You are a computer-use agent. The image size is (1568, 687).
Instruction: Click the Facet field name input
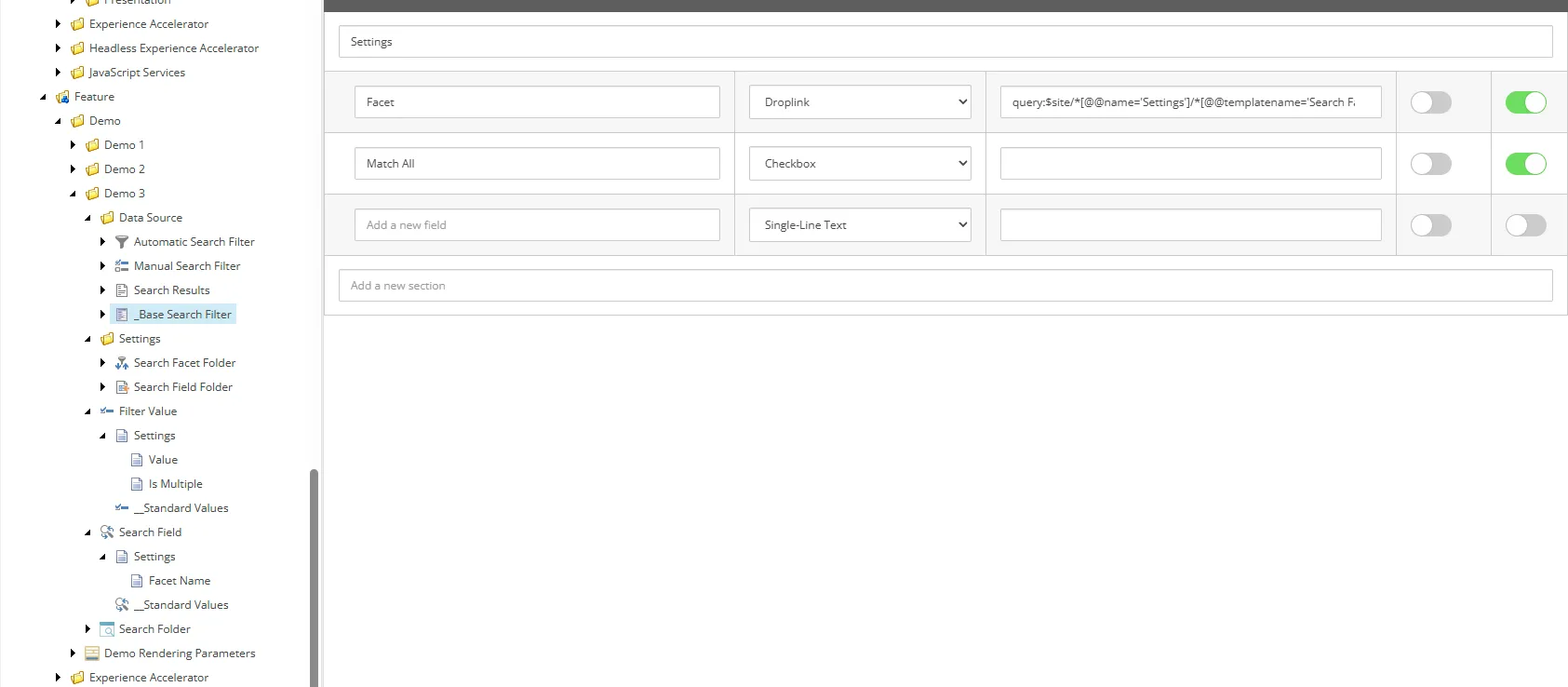point(537,102)
